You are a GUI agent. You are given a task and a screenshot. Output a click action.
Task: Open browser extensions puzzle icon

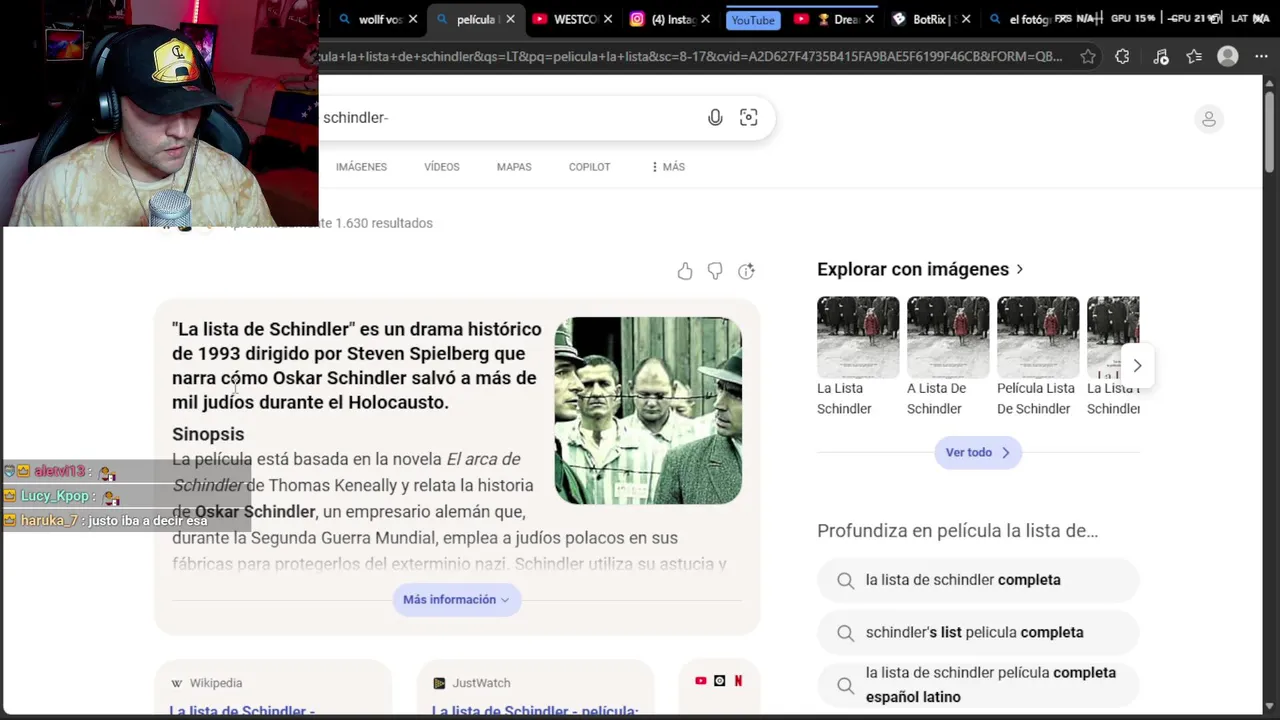coord(1122,57)
